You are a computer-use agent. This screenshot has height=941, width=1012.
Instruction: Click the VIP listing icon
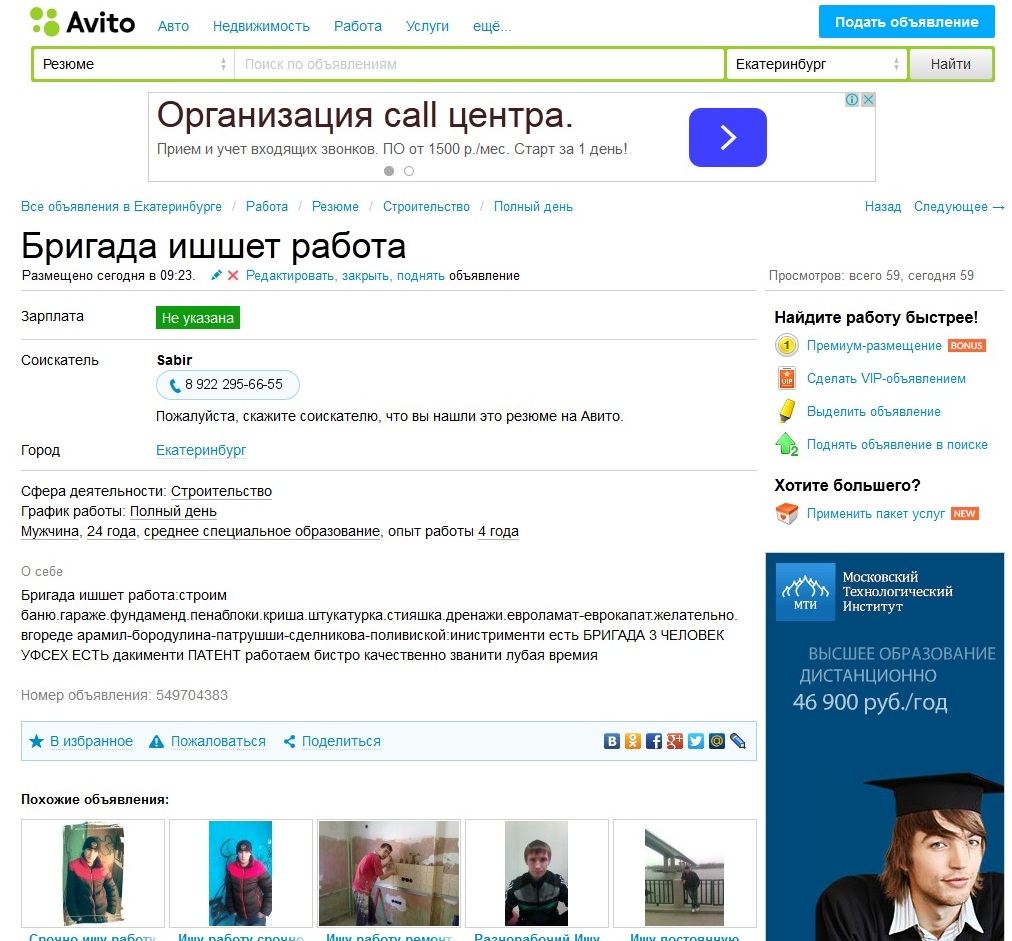786,378
